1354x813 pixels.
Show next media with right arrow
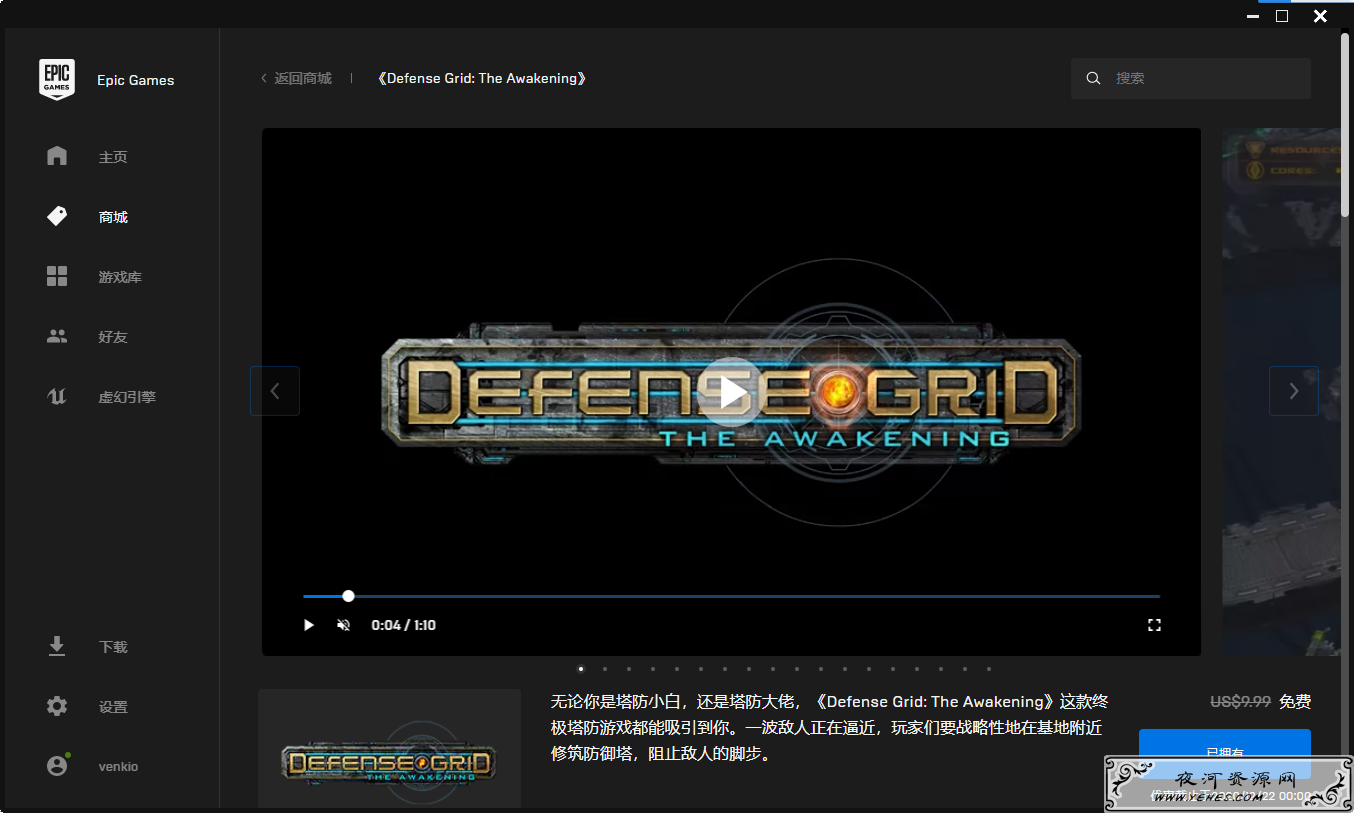[1294, 391]
